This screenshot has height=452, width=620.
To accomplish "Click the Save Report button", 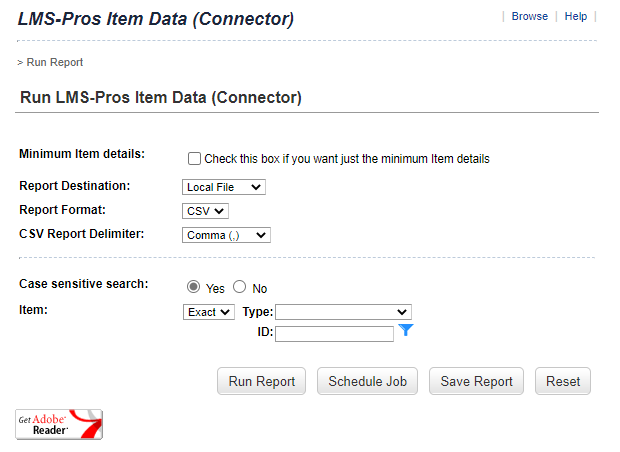I will coord(476,381).
